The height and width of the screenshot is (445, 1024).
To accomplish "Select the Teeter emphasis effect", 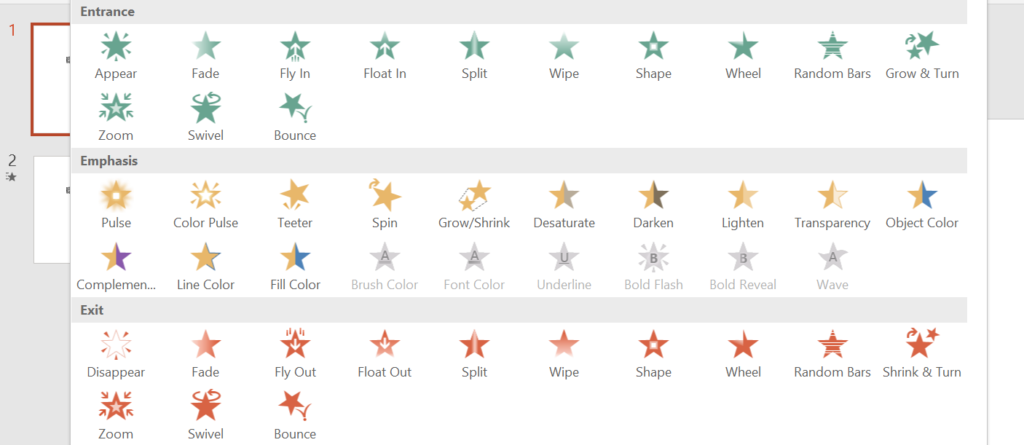I will click(x=295, y=205).
